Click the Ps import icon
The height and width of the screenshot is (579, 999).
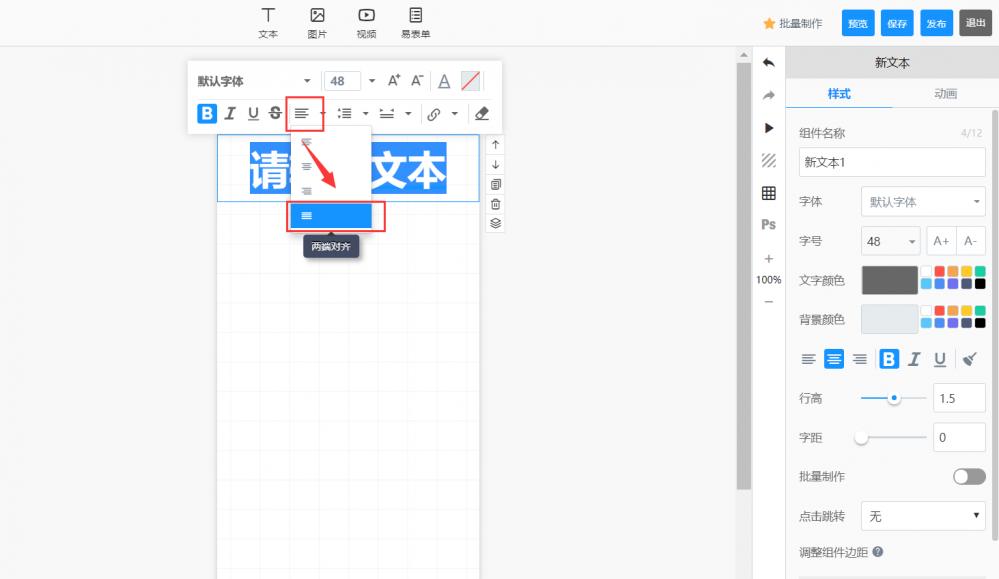[x=768, y=224]
